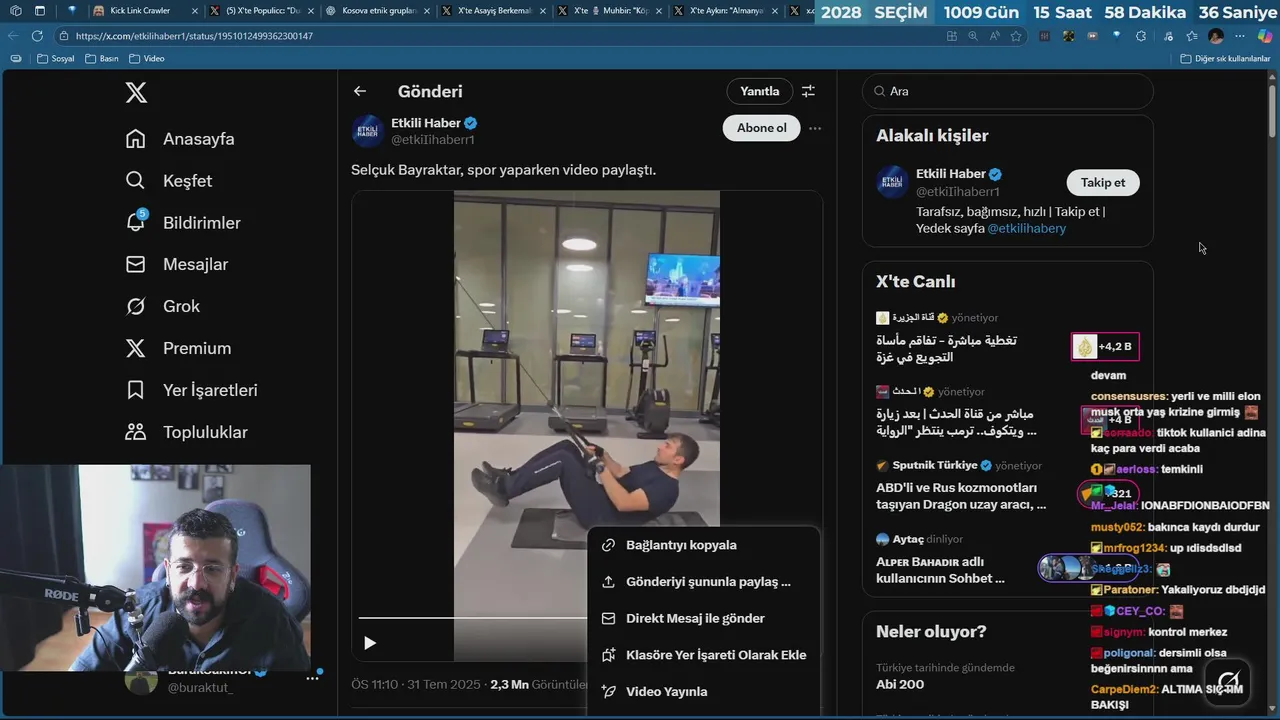Click the browser refresh button

point(37,36)
